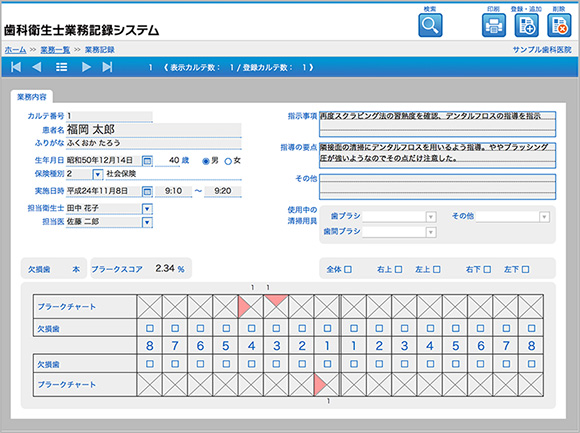This screenshot has height=433, width=580.
Task: Follow the ホーム breadcrumb link
Action: click(16, 50)
